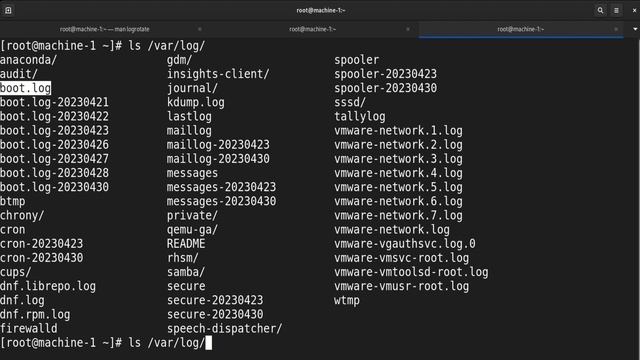
Task: Open the terminal search tool
Action: point(600,10)
